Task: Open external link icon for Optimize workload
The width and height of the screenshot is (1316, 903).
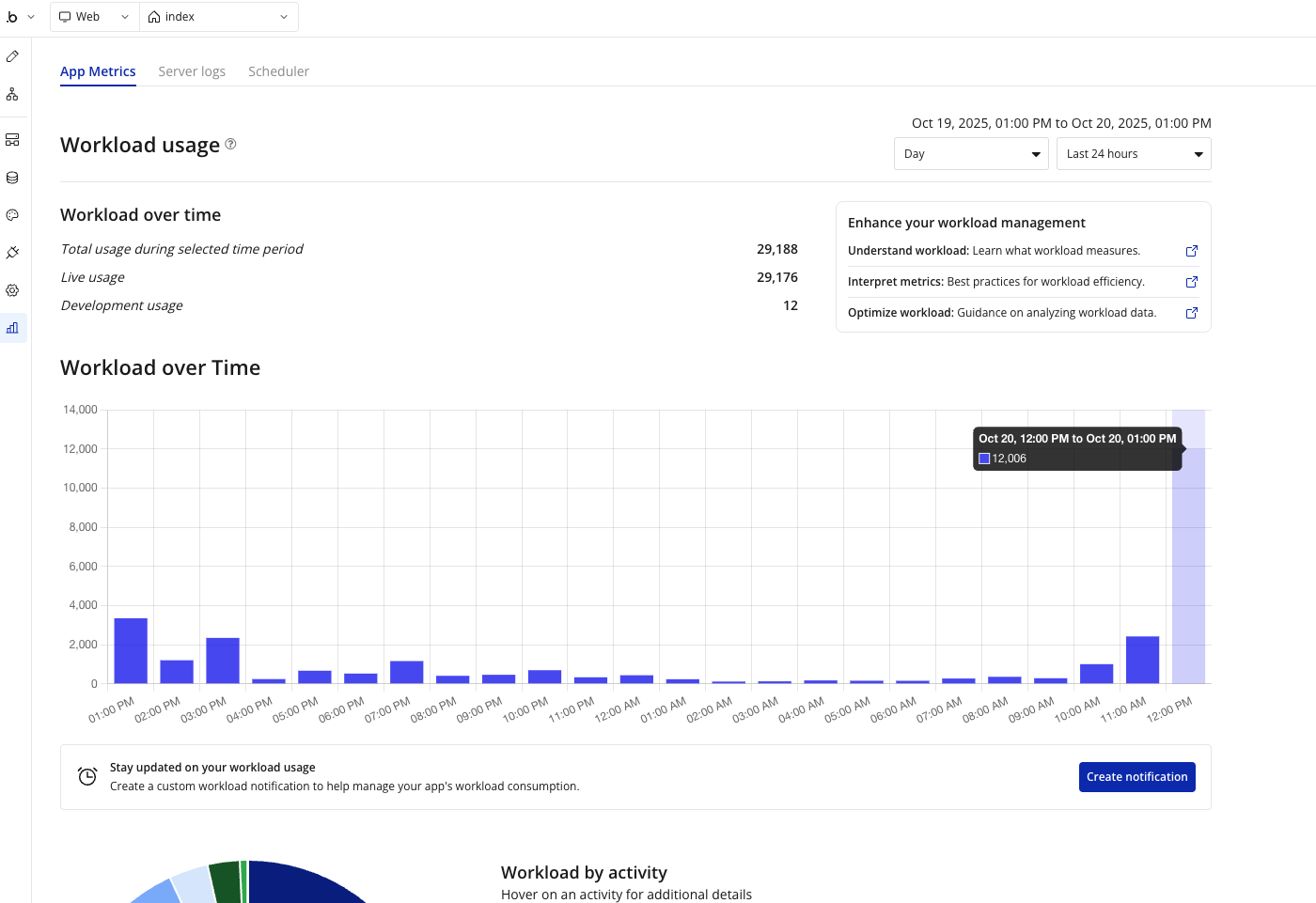Action: [1192, 313]
